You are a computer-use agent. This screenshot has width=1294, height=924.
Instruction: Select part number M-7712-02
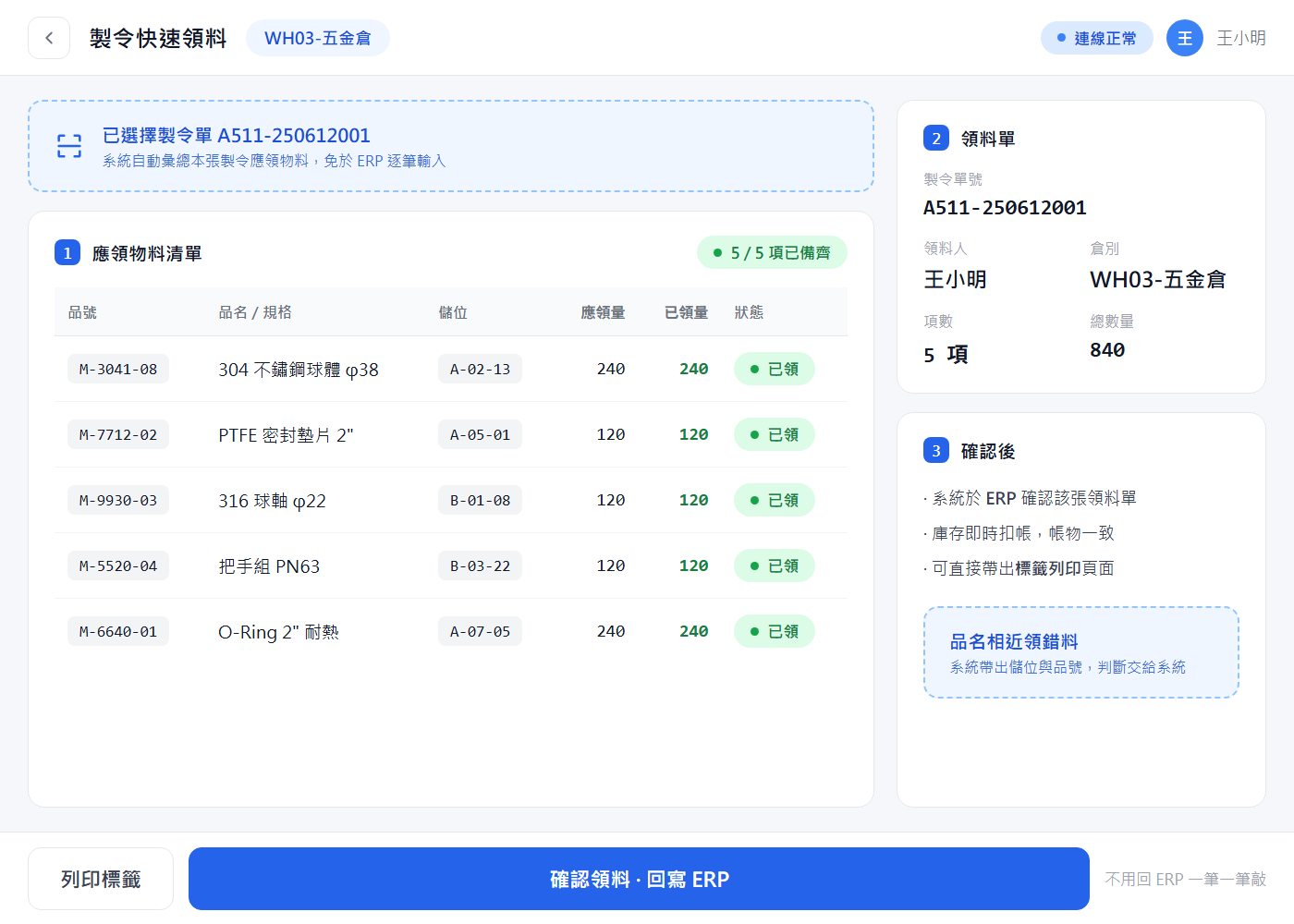pyautogui.click(x=118, y=434)
